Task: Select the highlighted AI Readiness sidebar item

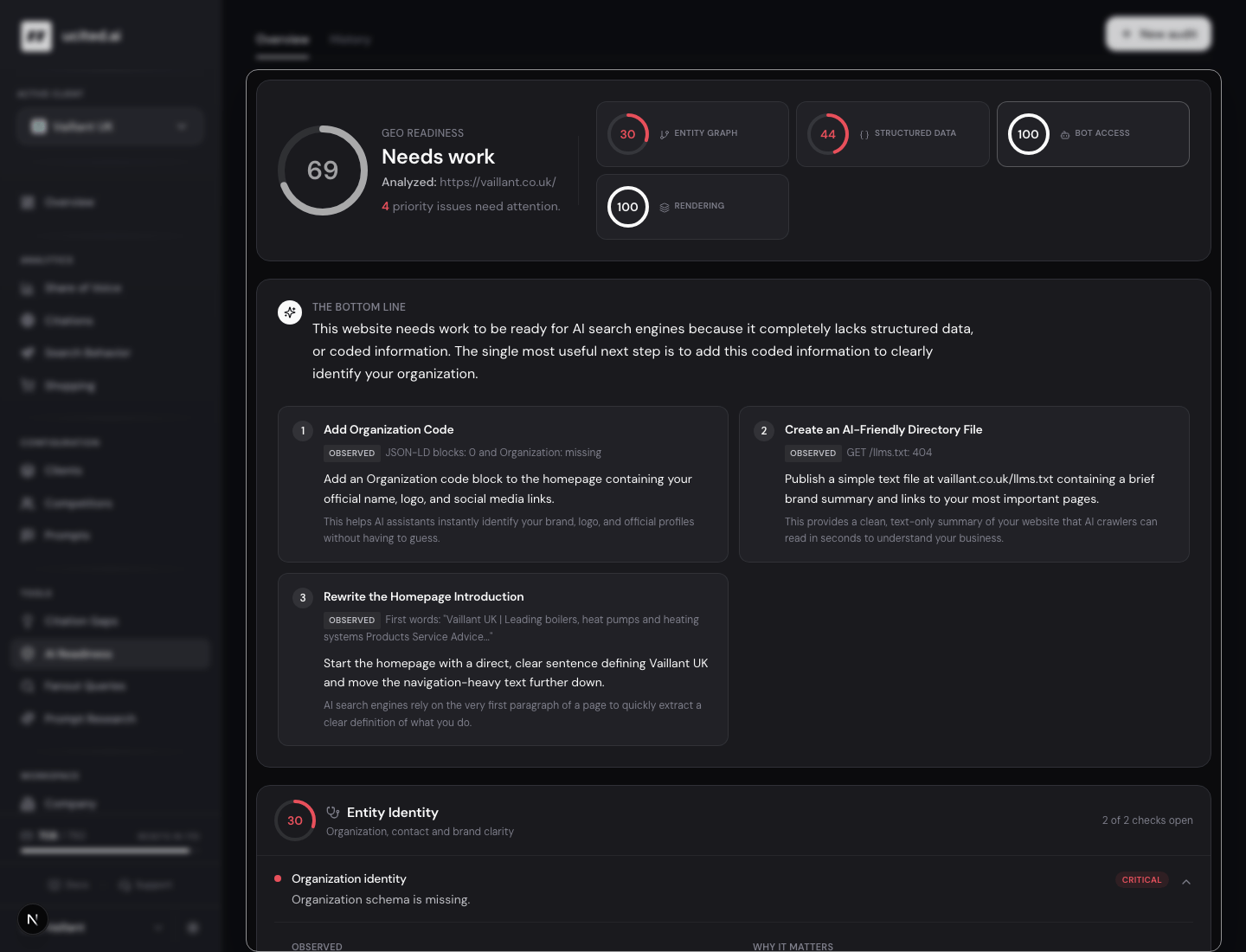Action: 111,653
